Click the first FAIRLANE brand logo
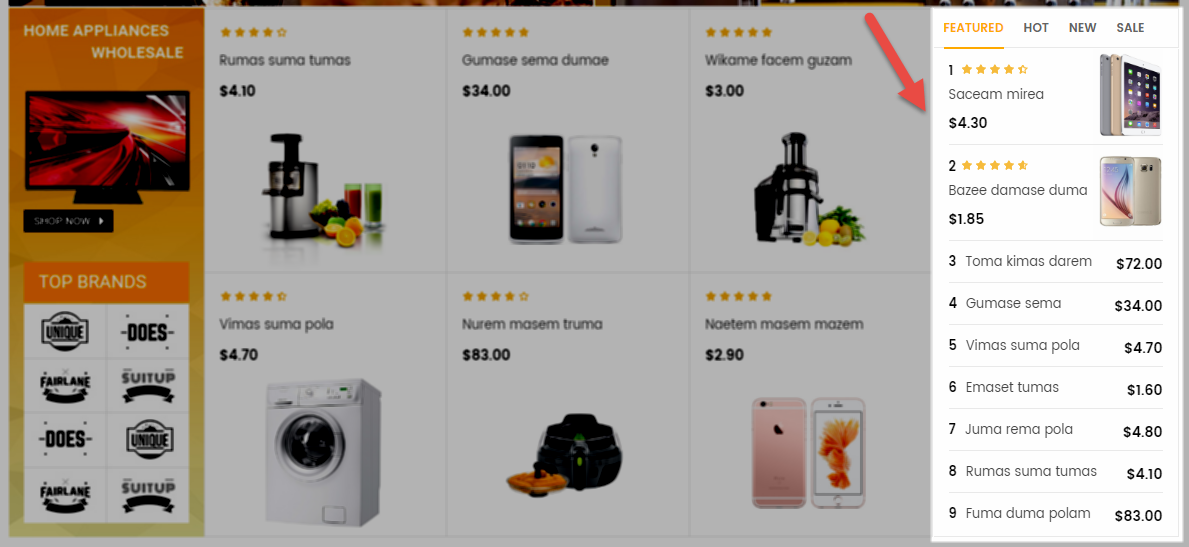Screen dimensions: 1189x547 65,386
